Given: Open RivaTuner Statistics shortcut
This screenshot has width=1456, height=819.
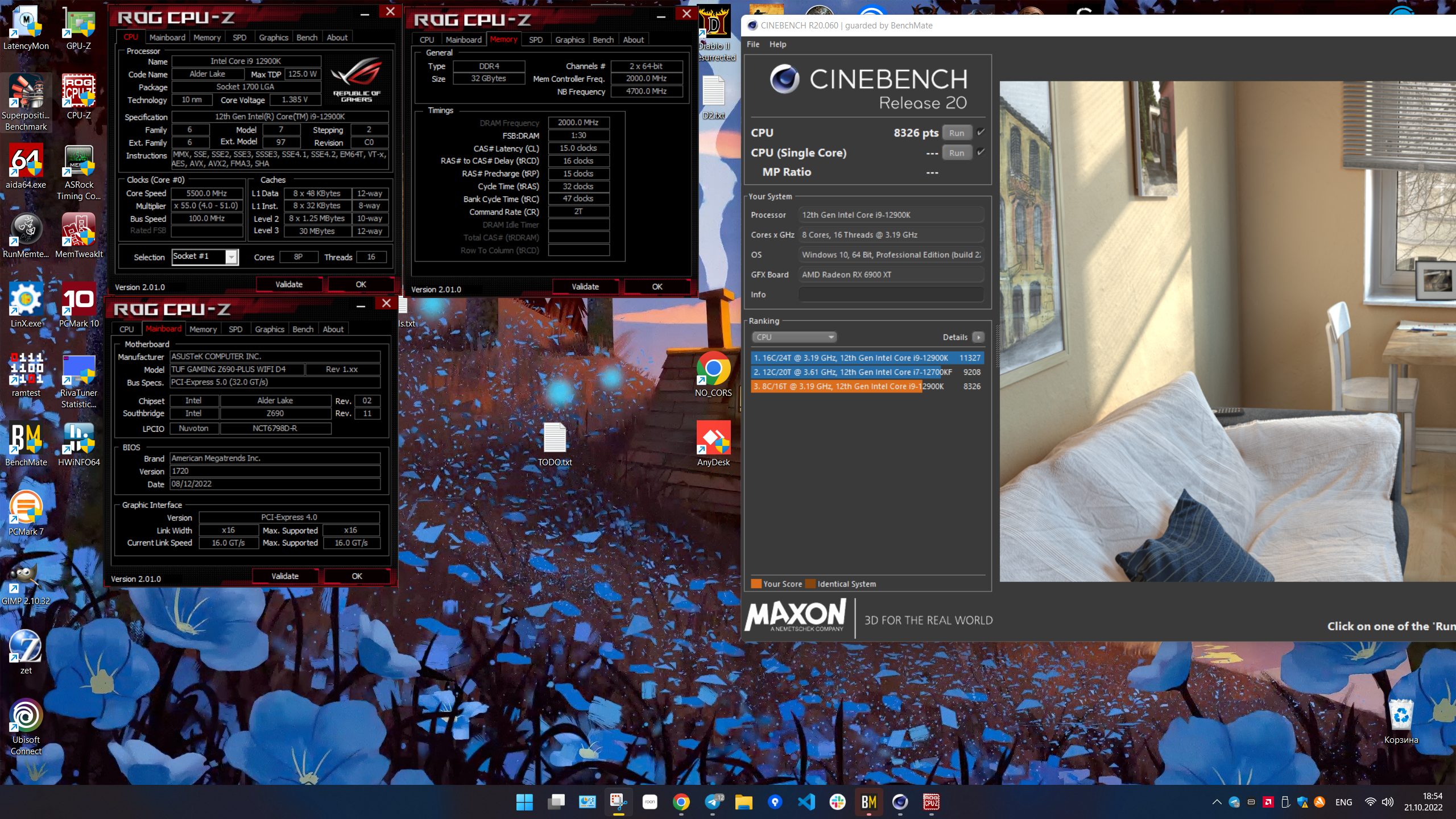Looking at the screenshot, I should 78,380.
